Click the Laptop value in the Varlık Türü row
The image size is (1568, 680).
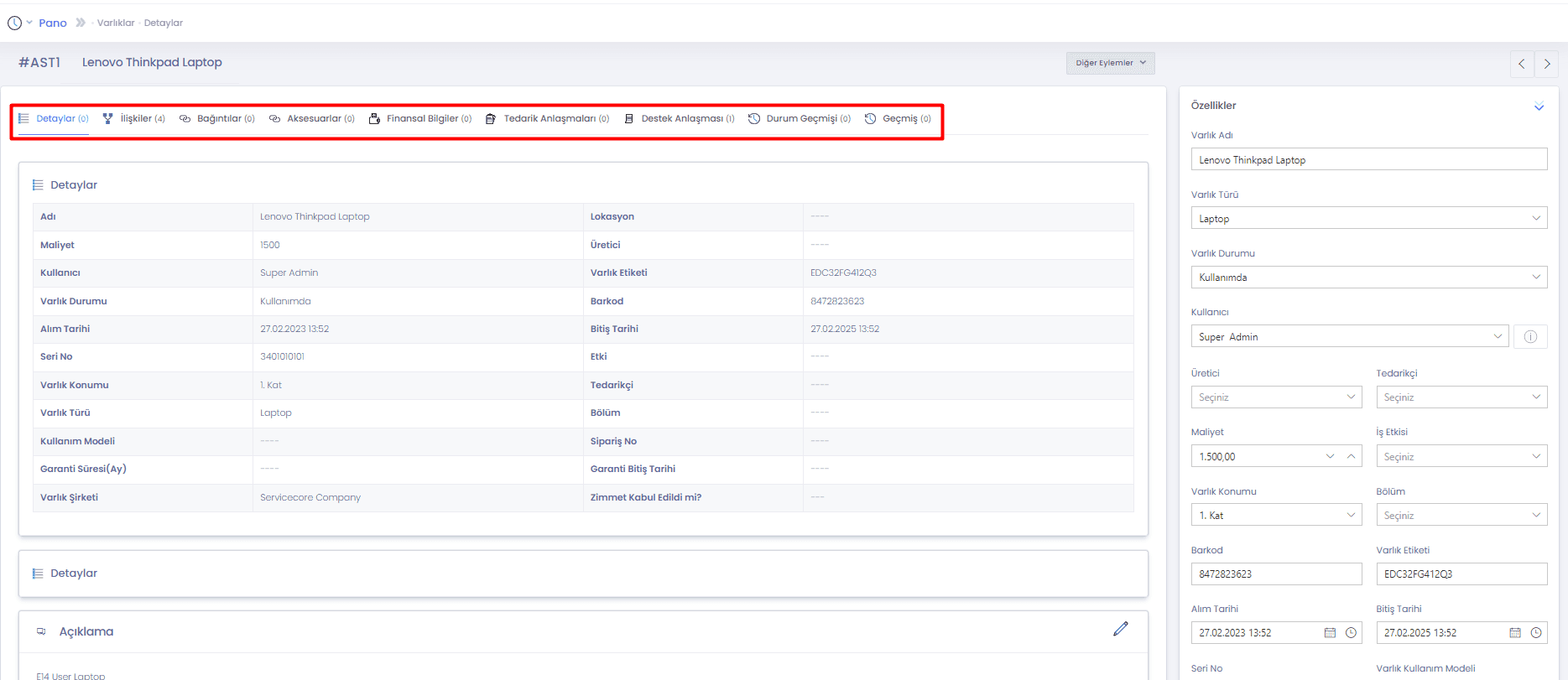pyautogui.click(x=276, y=413)
